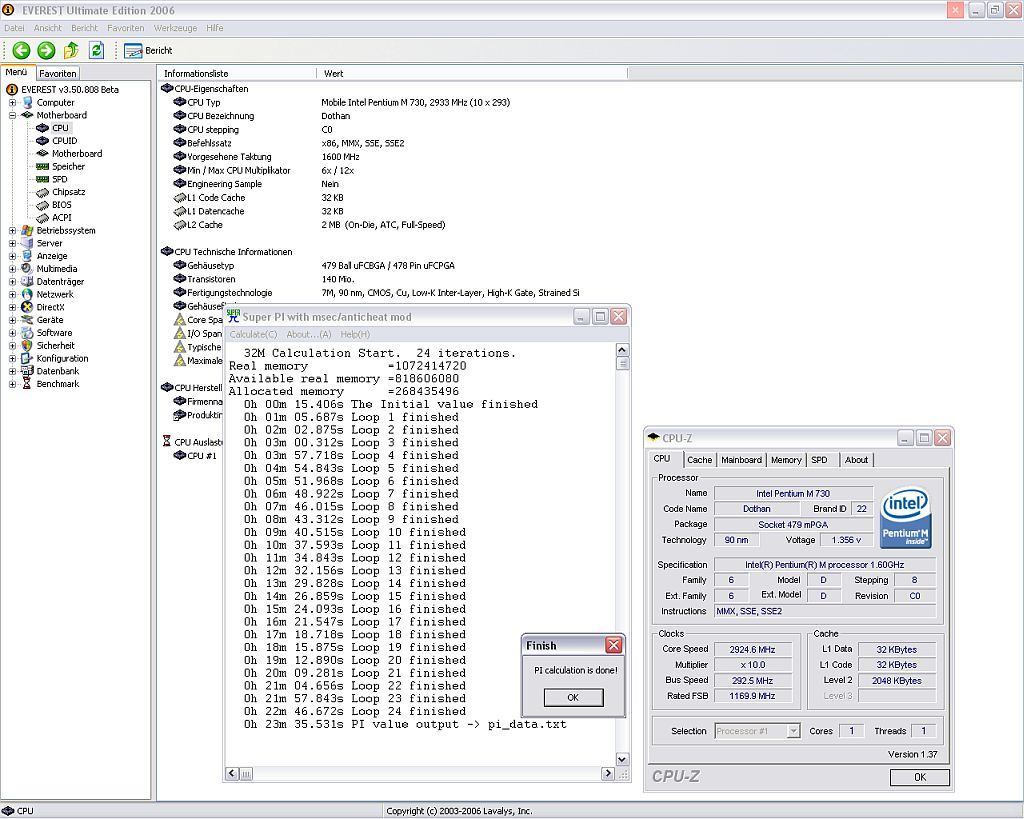Viewport: 1024px width, 819px height.
Task: Click OK in the Finish dialog
Action: click(573, 698)
